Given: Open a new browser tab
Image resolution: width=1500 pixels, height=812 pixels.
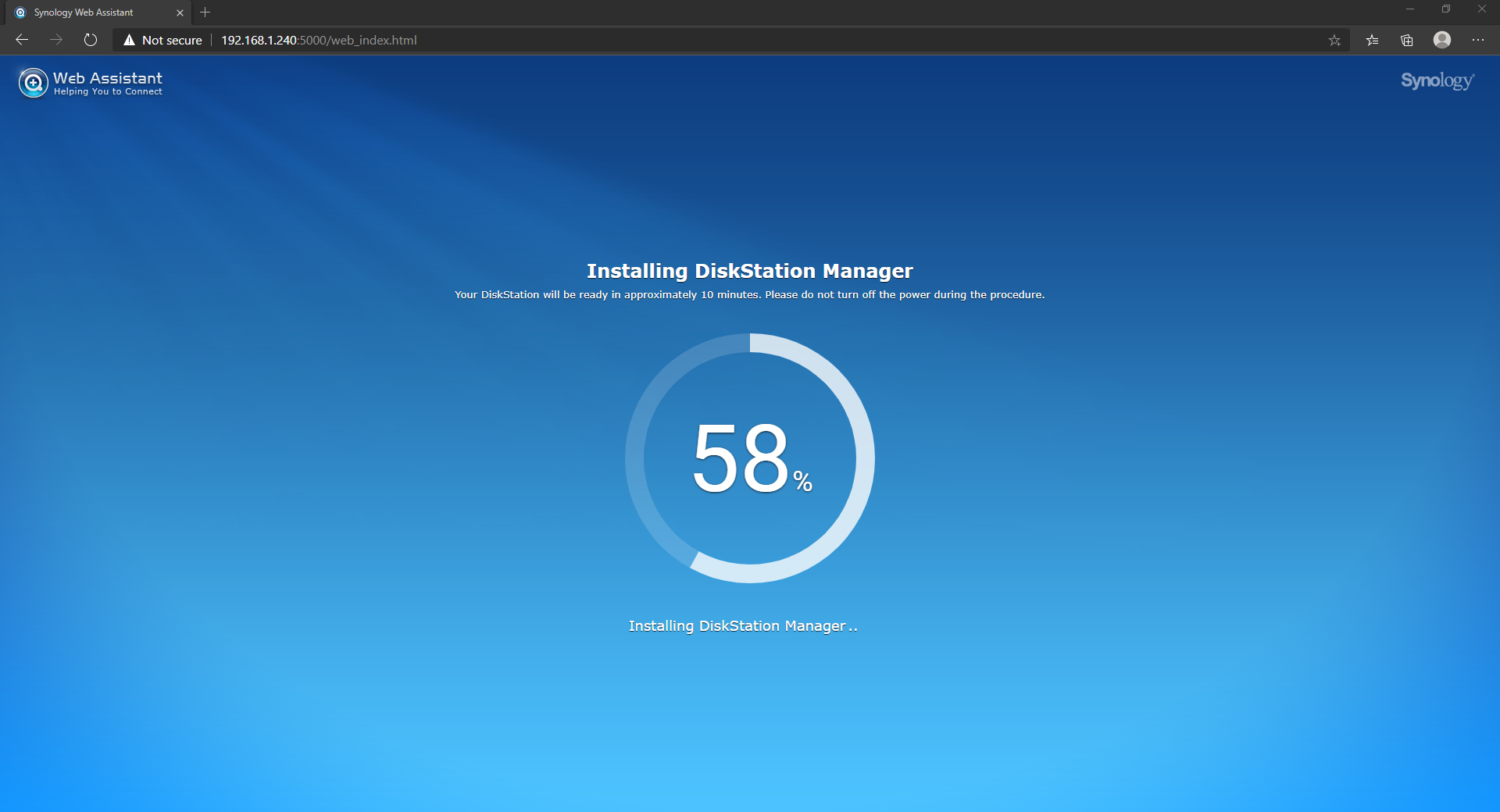Looking at the screenshot, I should [205, 12].
